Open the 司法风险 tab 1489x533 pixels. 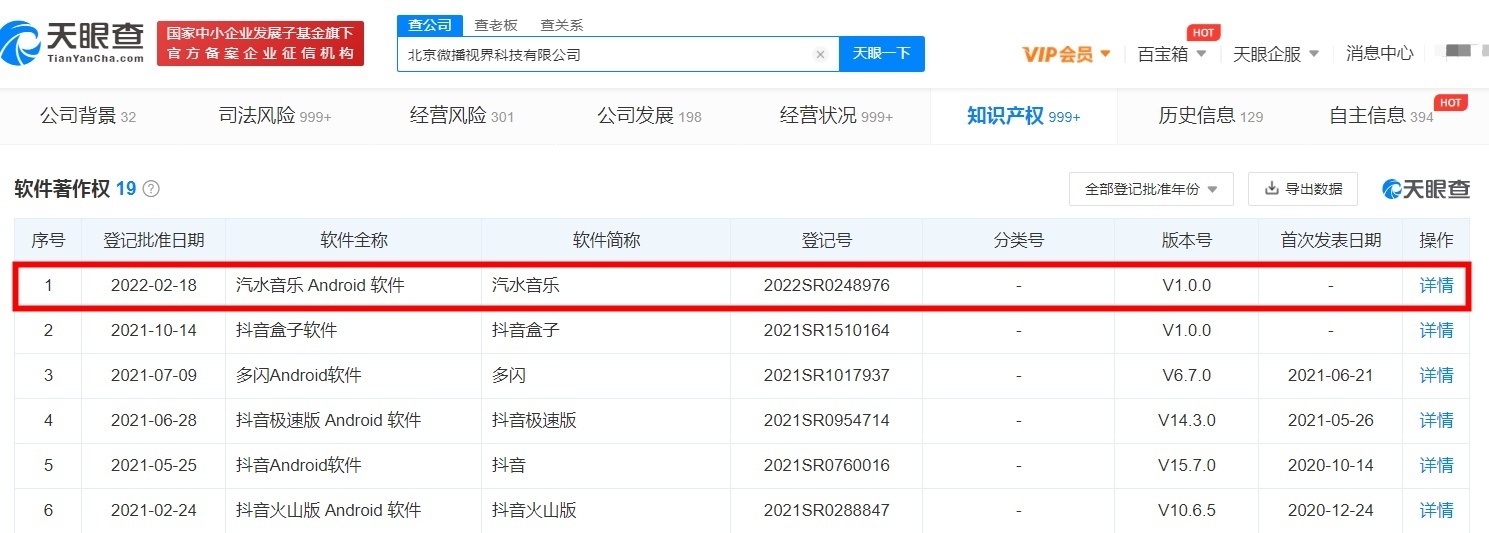coord(275,116)
